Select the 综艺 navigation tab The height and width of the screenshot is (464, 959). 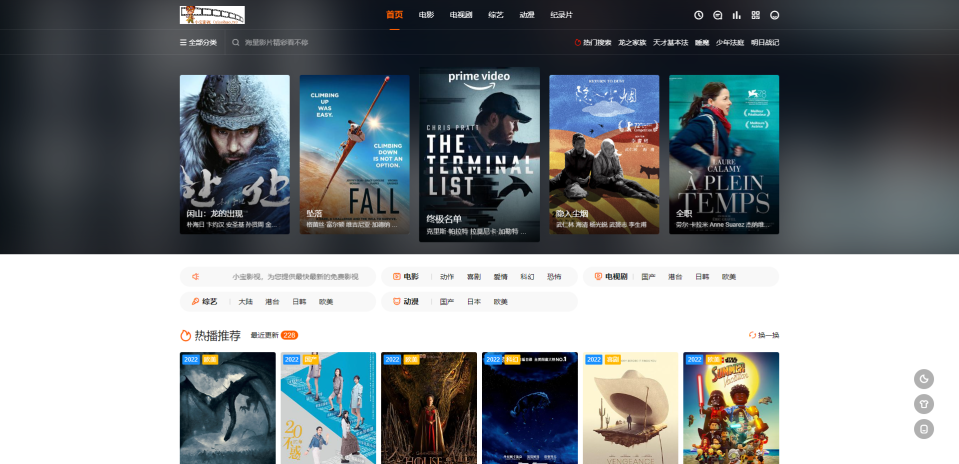pos(496,15)
